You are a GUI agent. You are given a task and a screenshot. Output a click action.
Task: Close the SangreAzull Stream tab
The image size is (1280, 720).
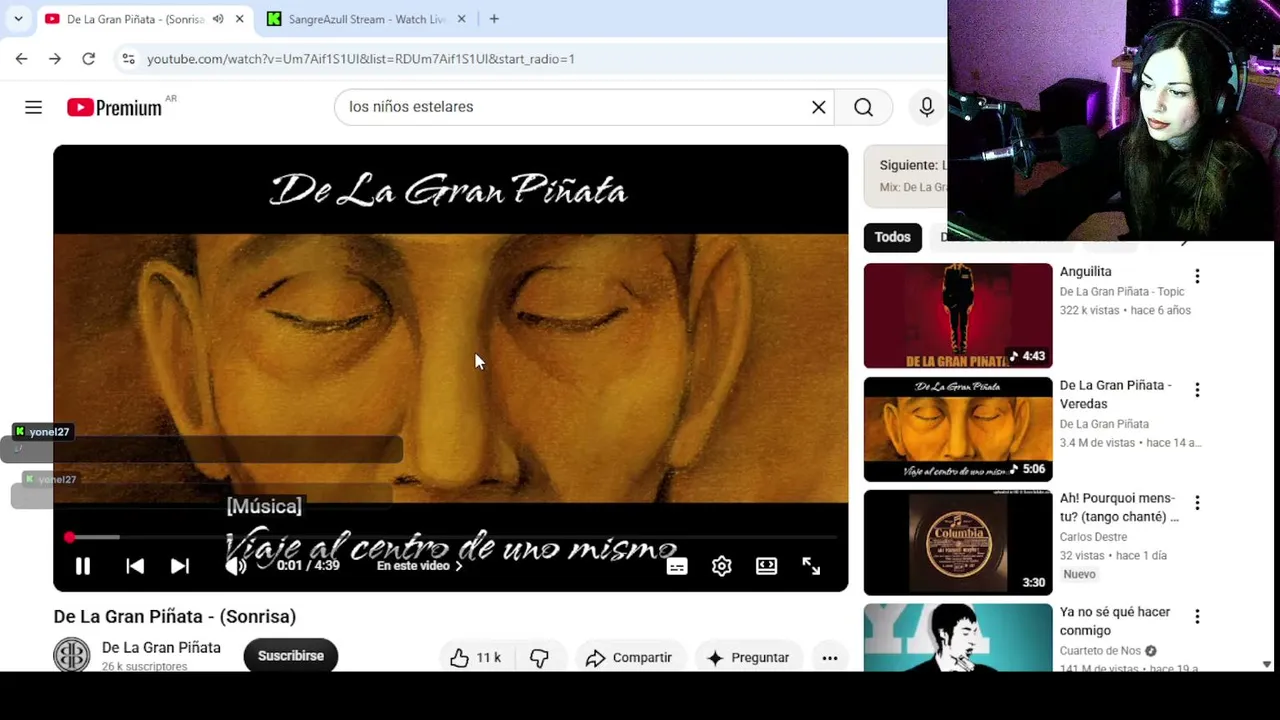click(461, 19)
